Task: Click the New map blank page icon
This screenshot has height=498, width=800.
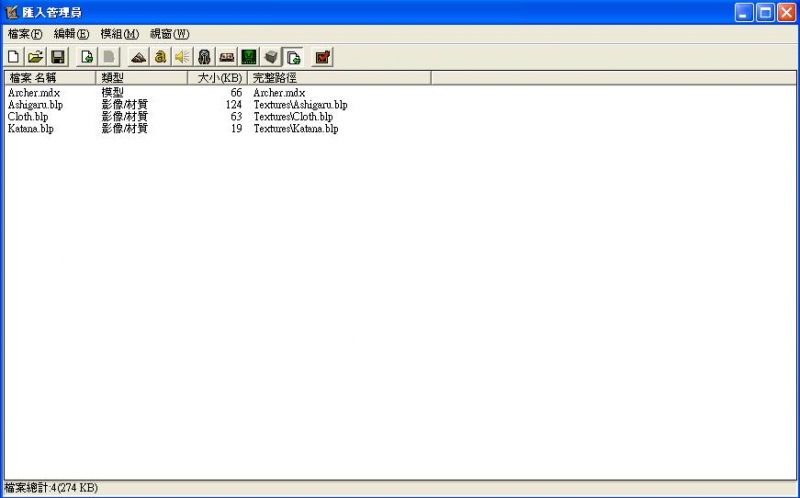Action: point(14,57)
